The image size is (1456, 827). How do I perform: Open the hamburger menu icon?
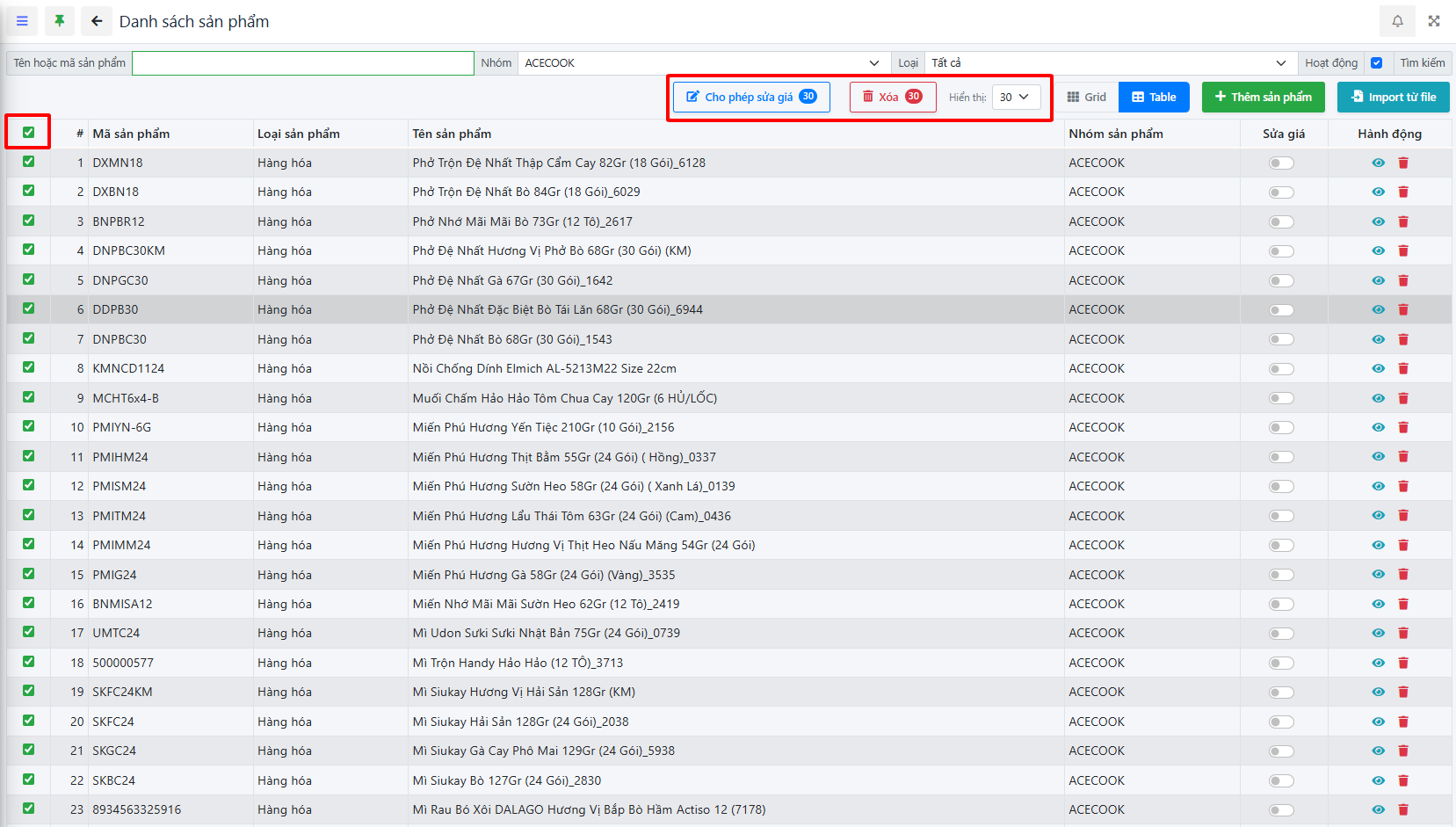coord(22,21)
